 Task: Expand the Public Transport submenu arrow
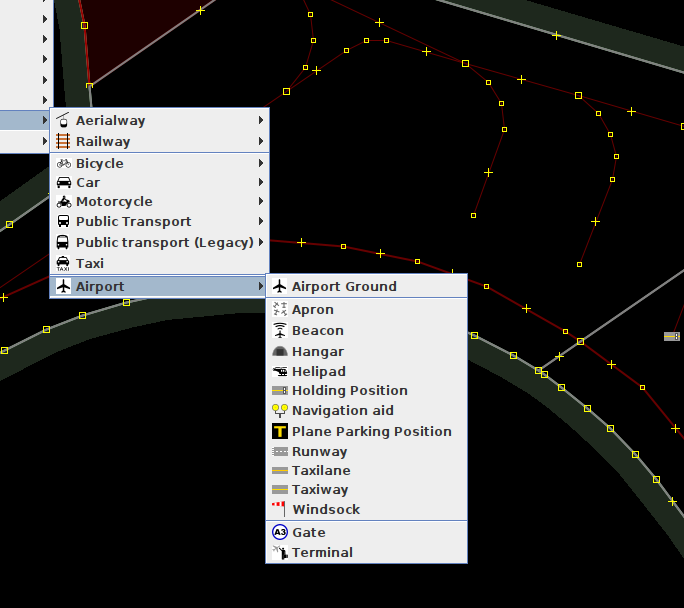click(260, 221)
